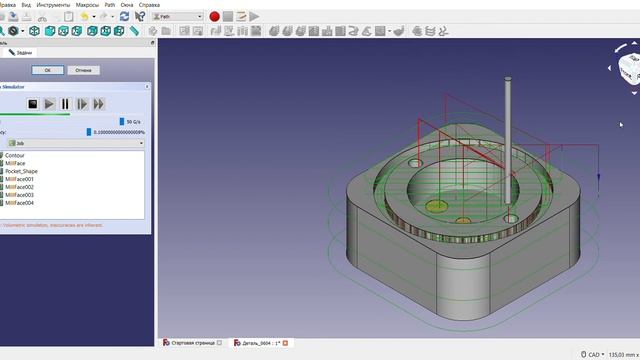Step the simulation forward once

click(x=82, y=104)
